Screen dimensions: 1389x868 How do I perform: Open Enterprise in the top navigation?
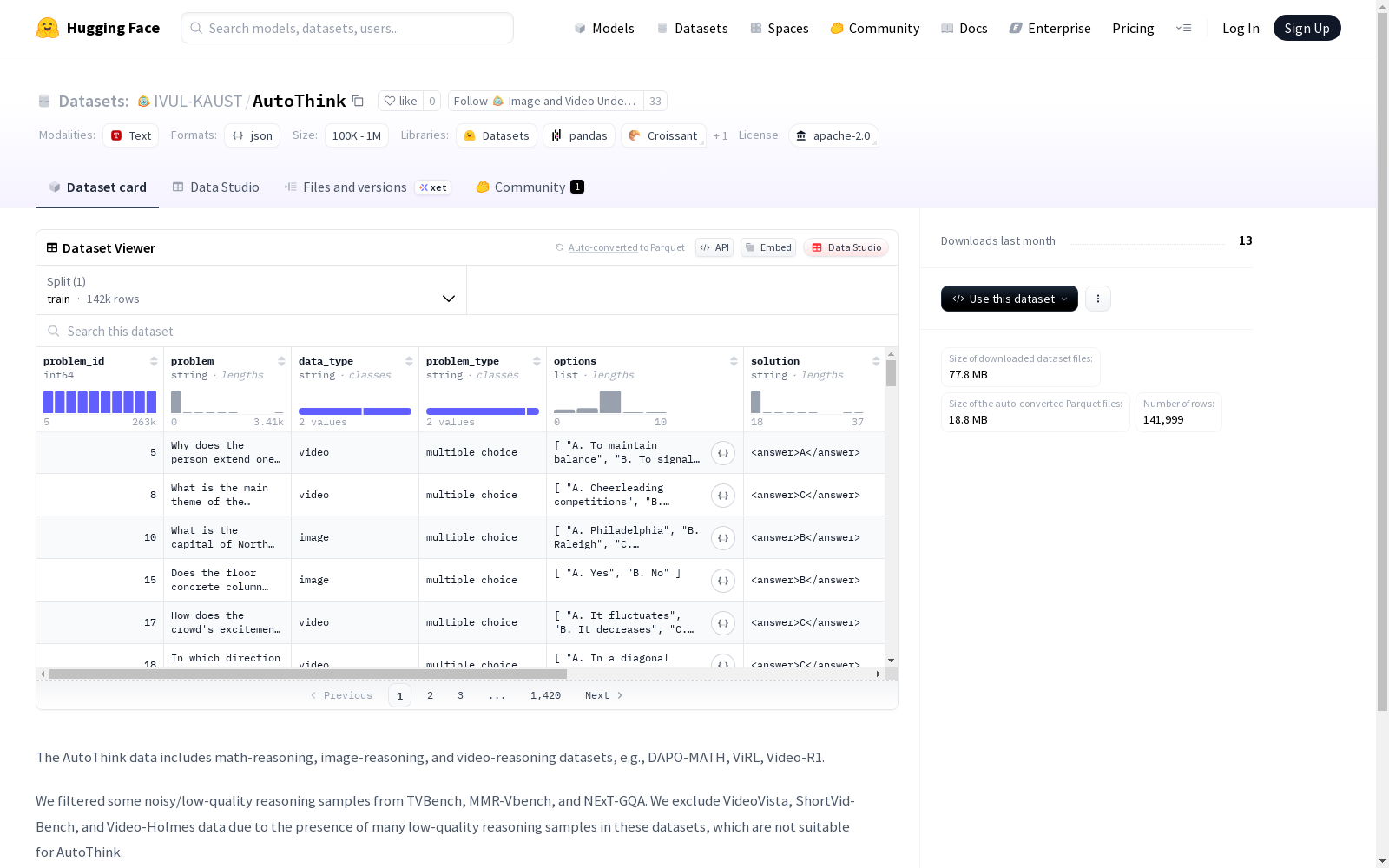click(1050, 28)
